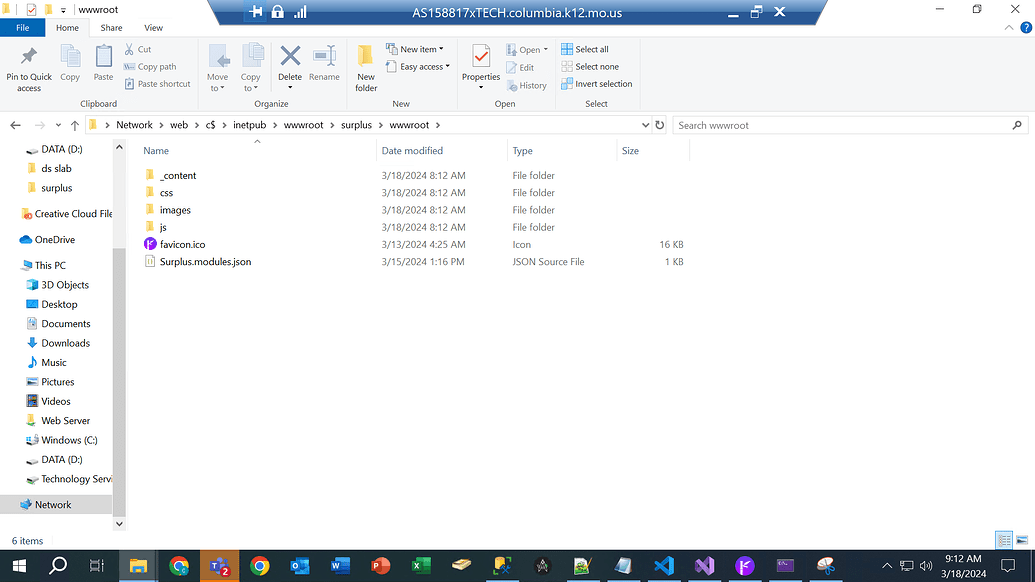Click Copy path in the ribbon
Viewport: 1035px width, 582px height.
tap(150, 67)
